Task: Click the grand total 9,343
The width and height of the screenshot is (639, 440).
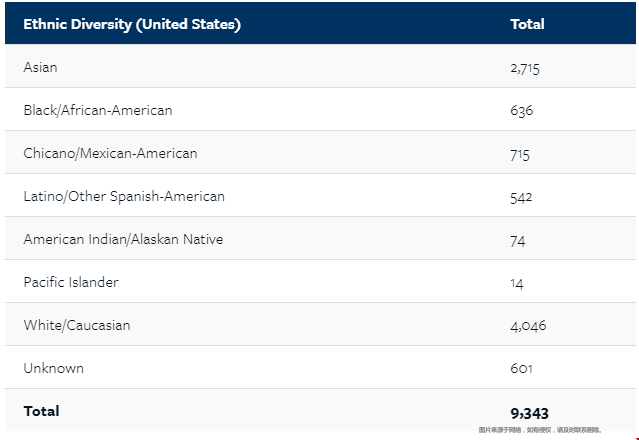Action: pyautogui.click(x=529, y=413)
